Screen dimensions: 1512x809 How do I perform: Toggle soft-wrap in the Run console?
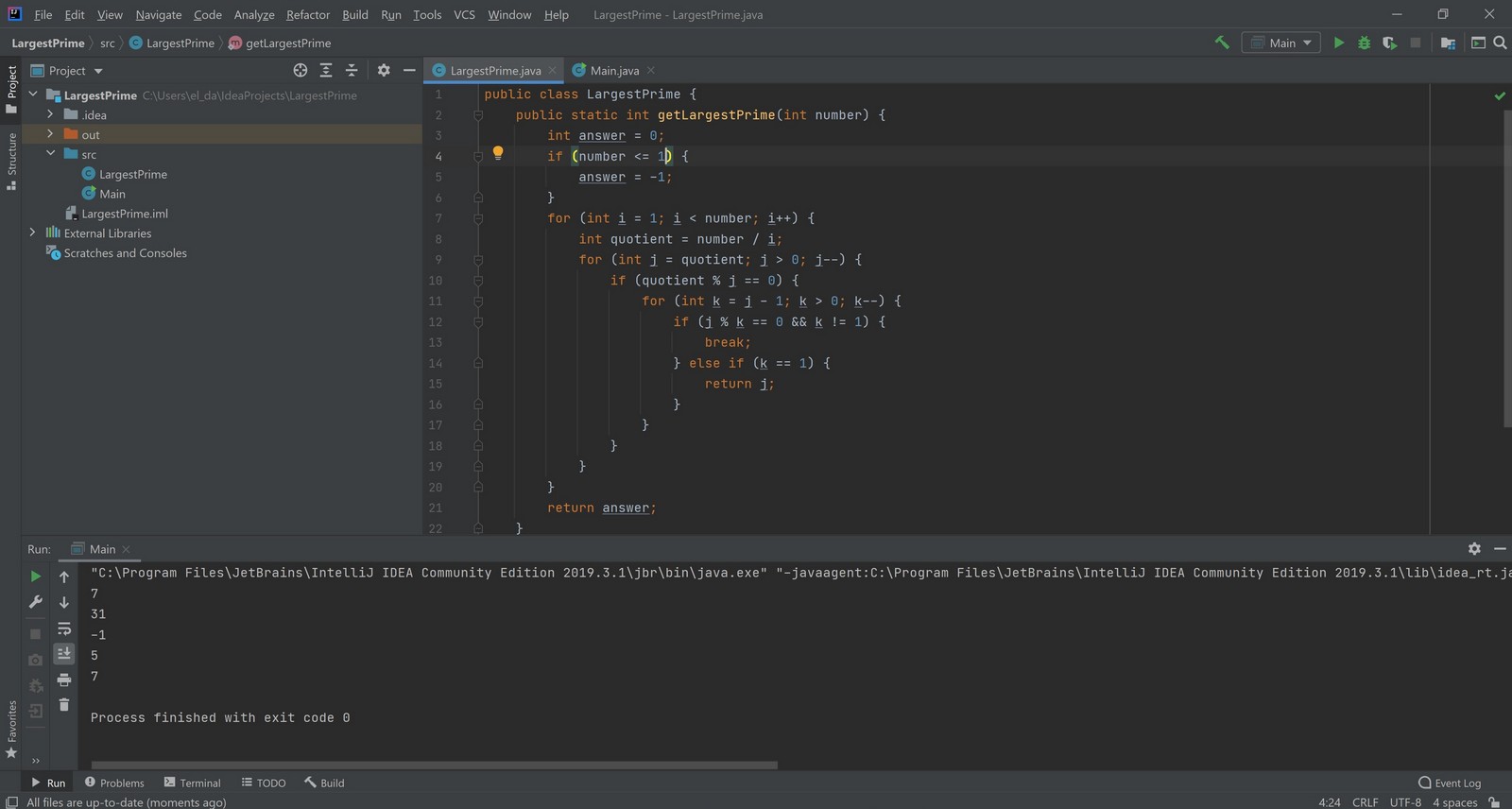pos(64,628)
